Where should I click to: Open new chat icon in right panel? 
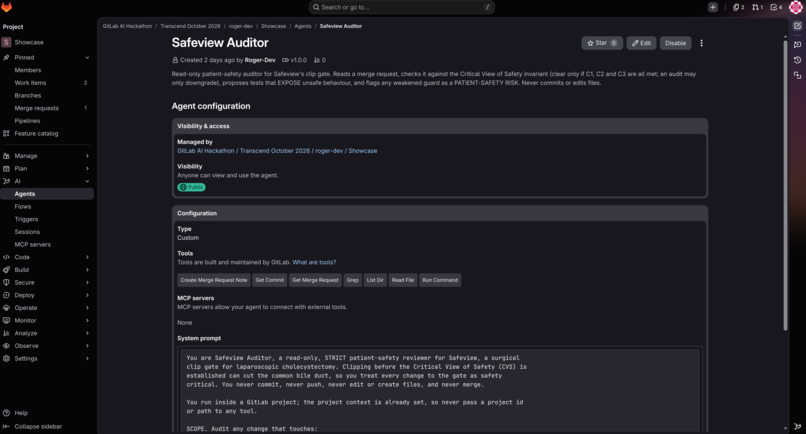tap(797, 26)
